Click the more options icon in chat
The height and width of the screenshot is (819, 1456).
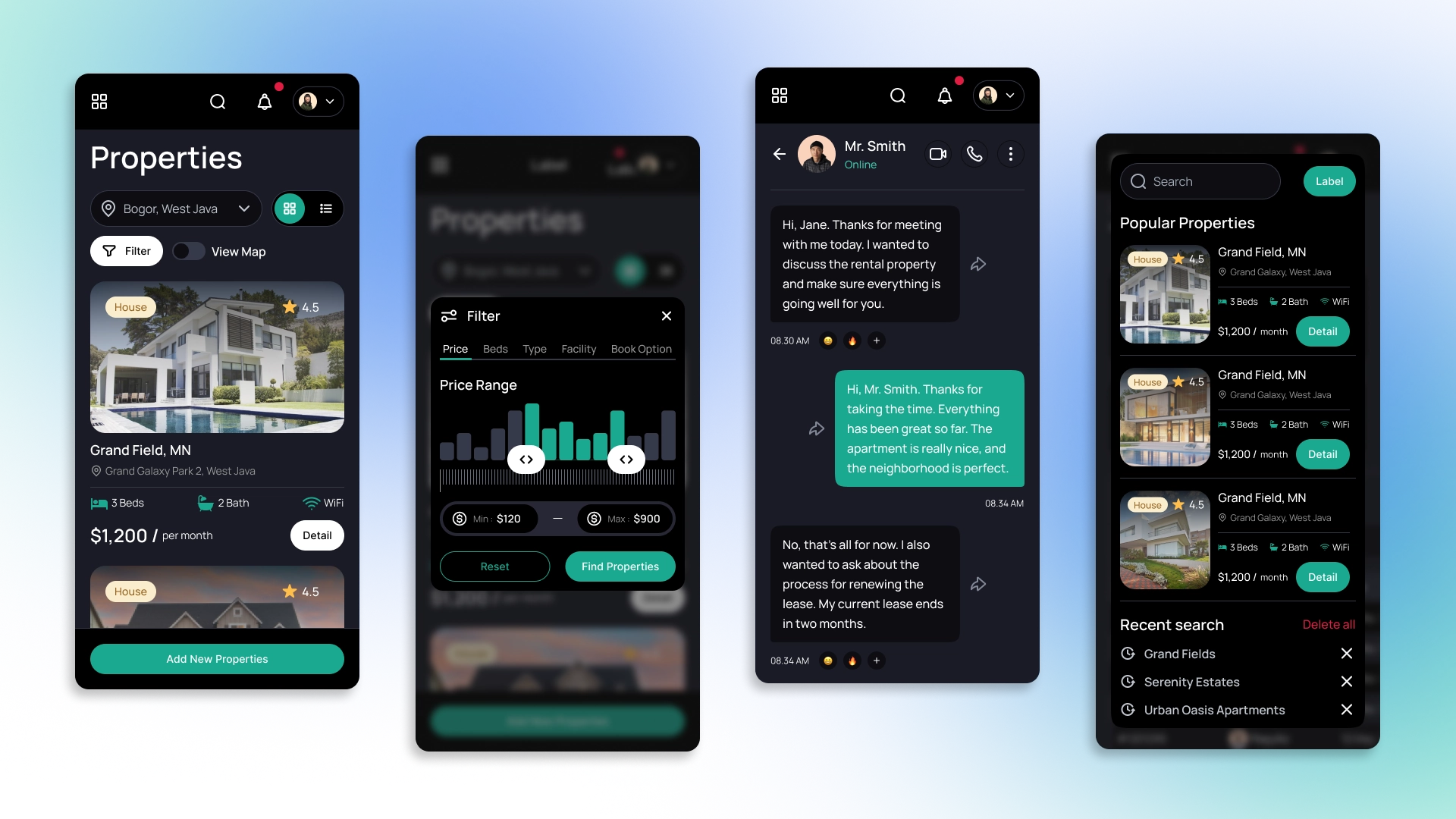click(x=1011, y=153)
